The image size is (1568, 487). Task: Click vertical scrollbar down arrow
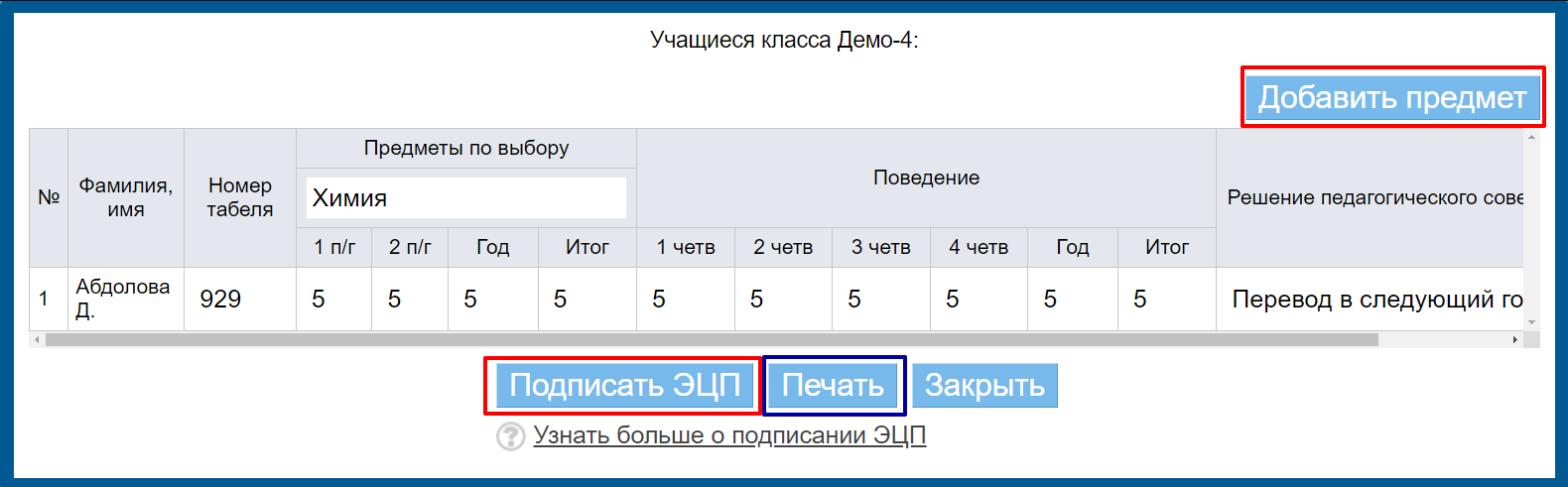click(1531, 322)
